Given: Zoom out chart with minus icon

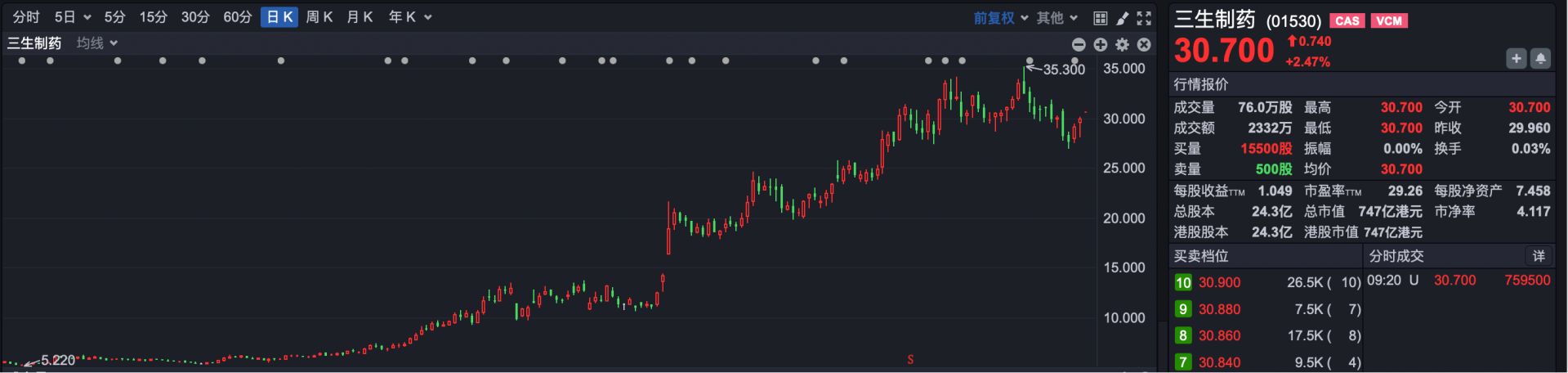Looking at the screenshot, I should coord(1079,45).
